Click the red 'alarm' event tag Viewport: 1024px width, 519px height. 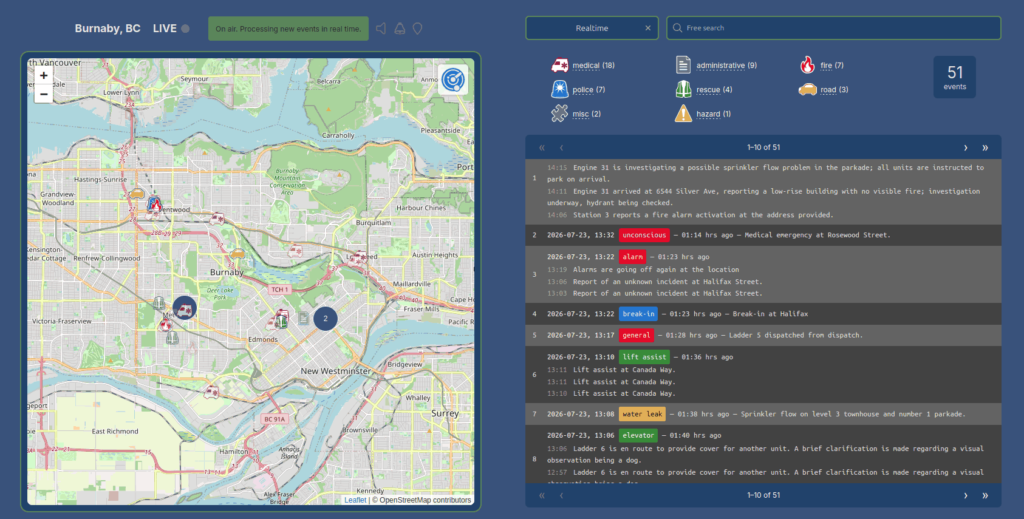(x=632, y=257)
